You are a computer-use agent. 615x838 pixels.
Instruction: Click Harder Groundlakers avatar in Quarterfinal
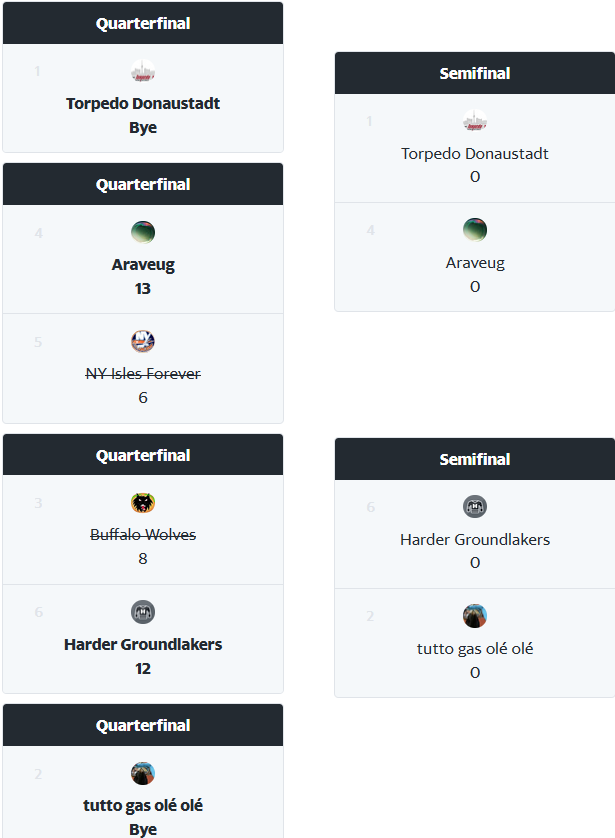point(143,612)
